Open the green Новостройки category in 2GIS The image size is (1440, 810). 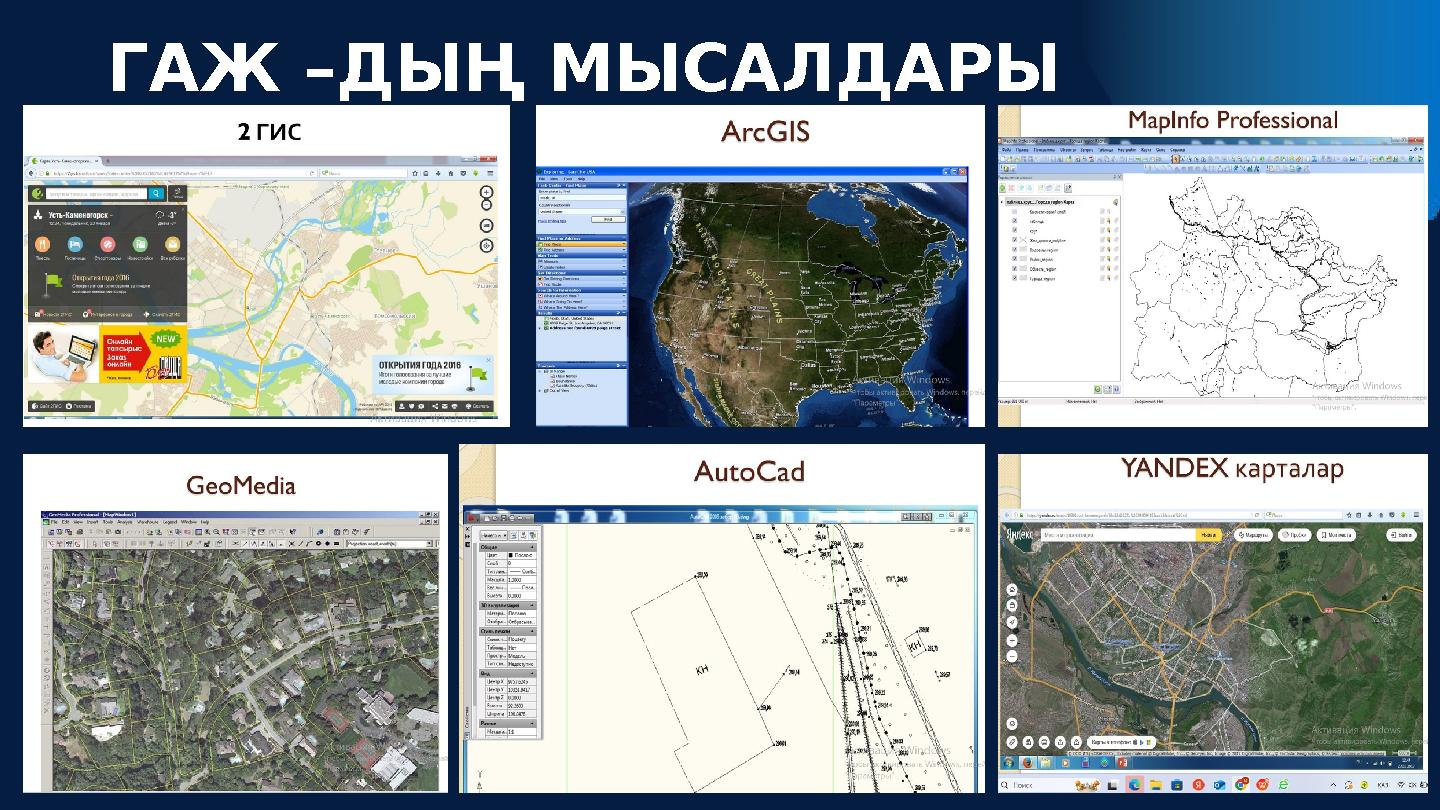(140, 244)
